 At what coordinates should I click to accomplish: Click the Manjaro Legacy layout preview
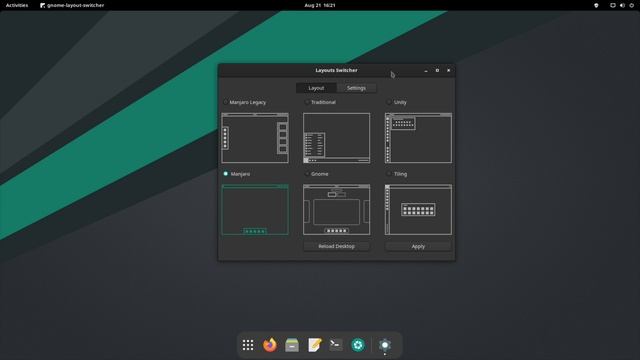pos(255,138)
